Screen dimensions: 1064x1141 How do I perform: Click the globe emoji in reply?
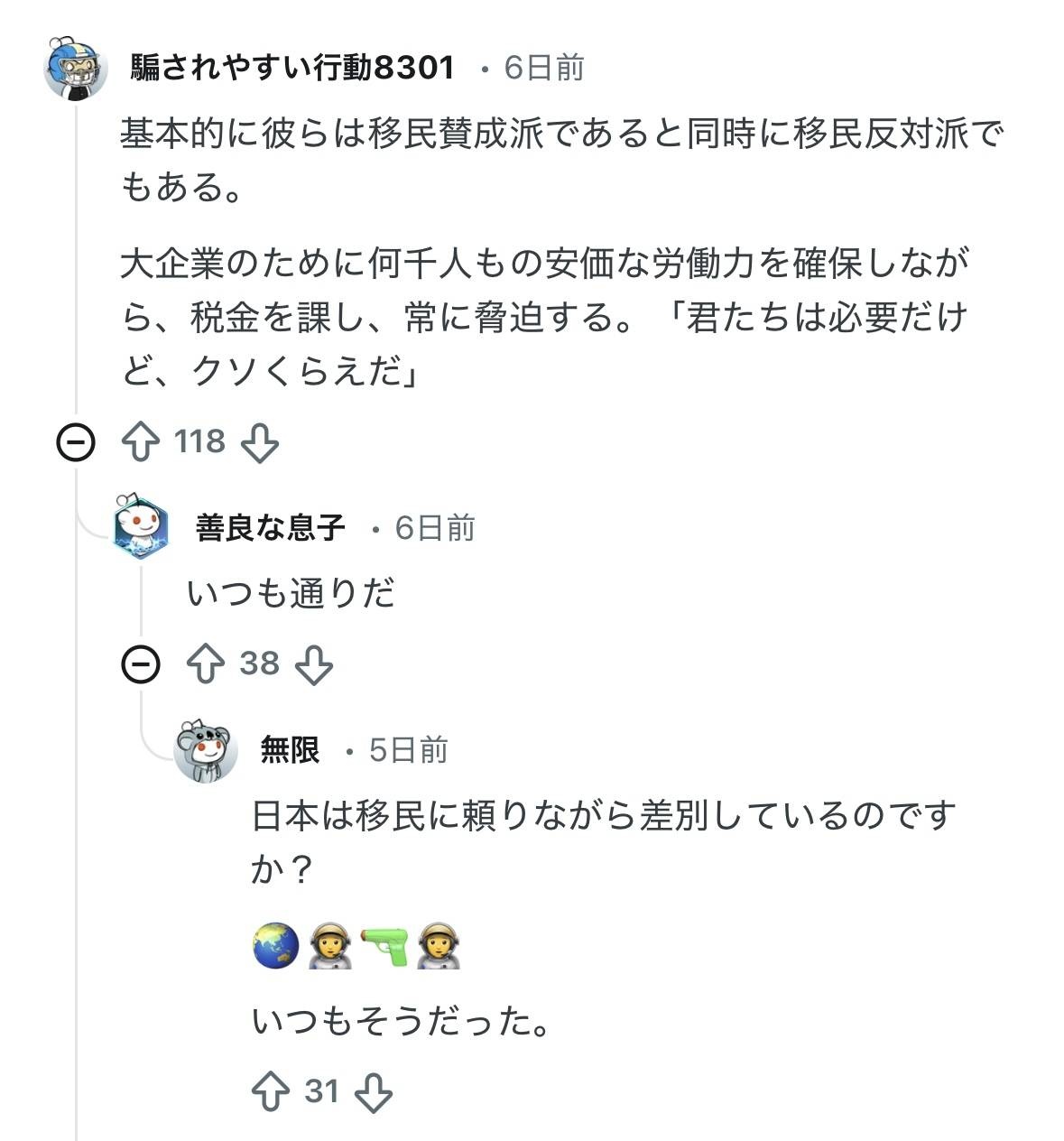pyautogui.click(x=275, y=946)
